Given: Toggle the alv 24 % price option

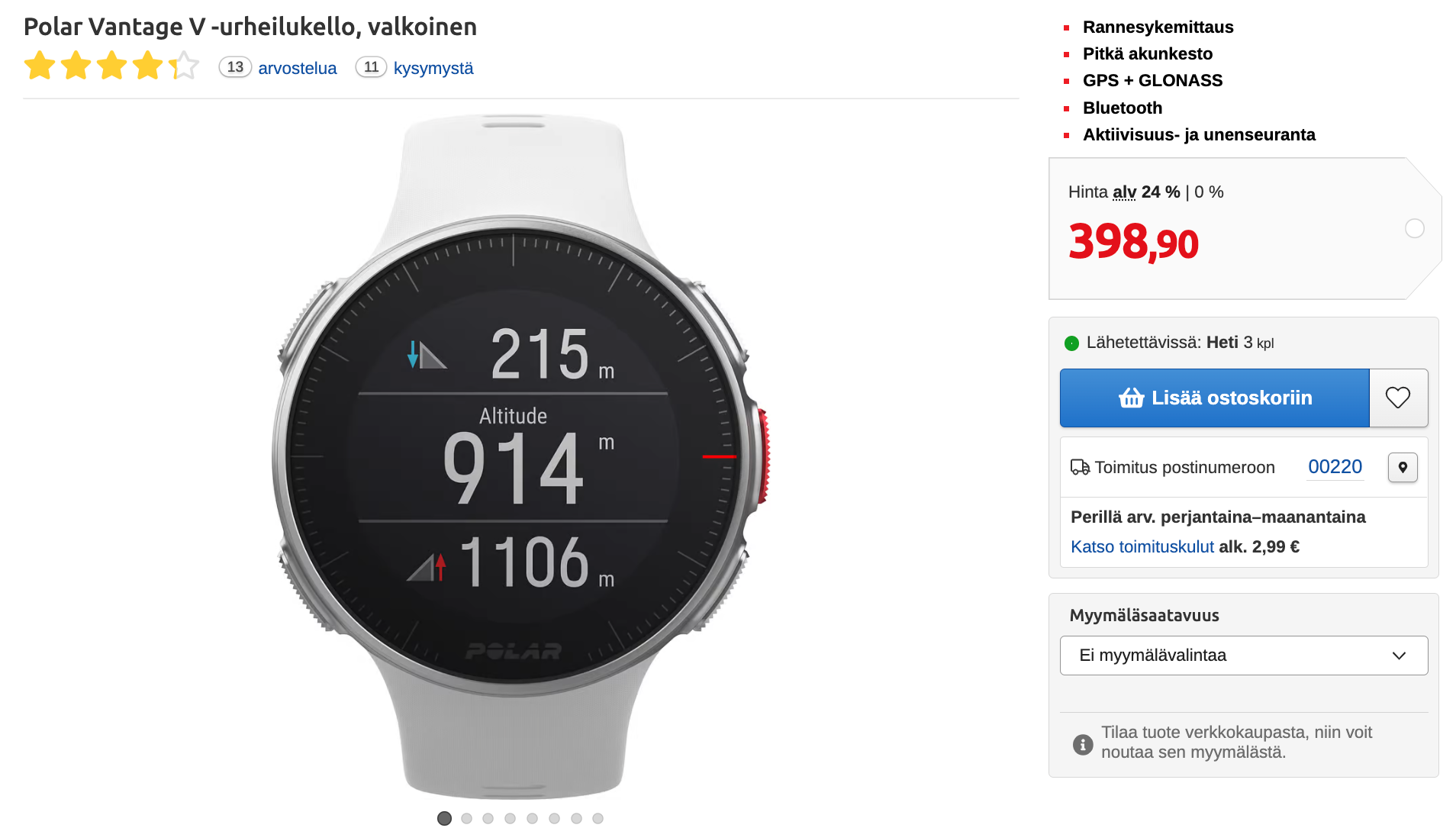Looking at the screenshot, I should pyautogui.click(x=1146, y=192).
